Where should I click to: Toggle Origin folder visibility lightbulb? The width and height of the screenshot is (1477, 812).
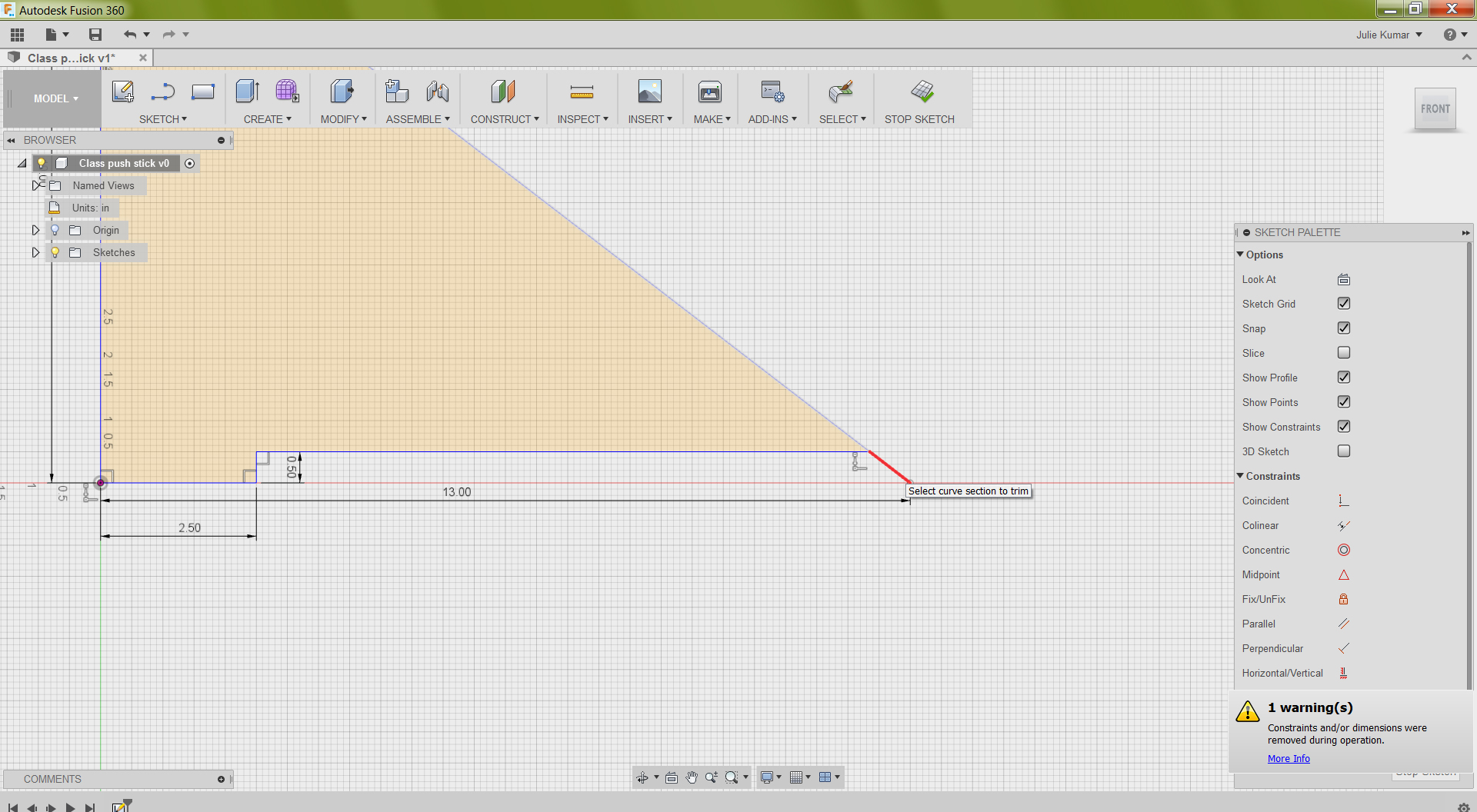click(x=55, y=230)
